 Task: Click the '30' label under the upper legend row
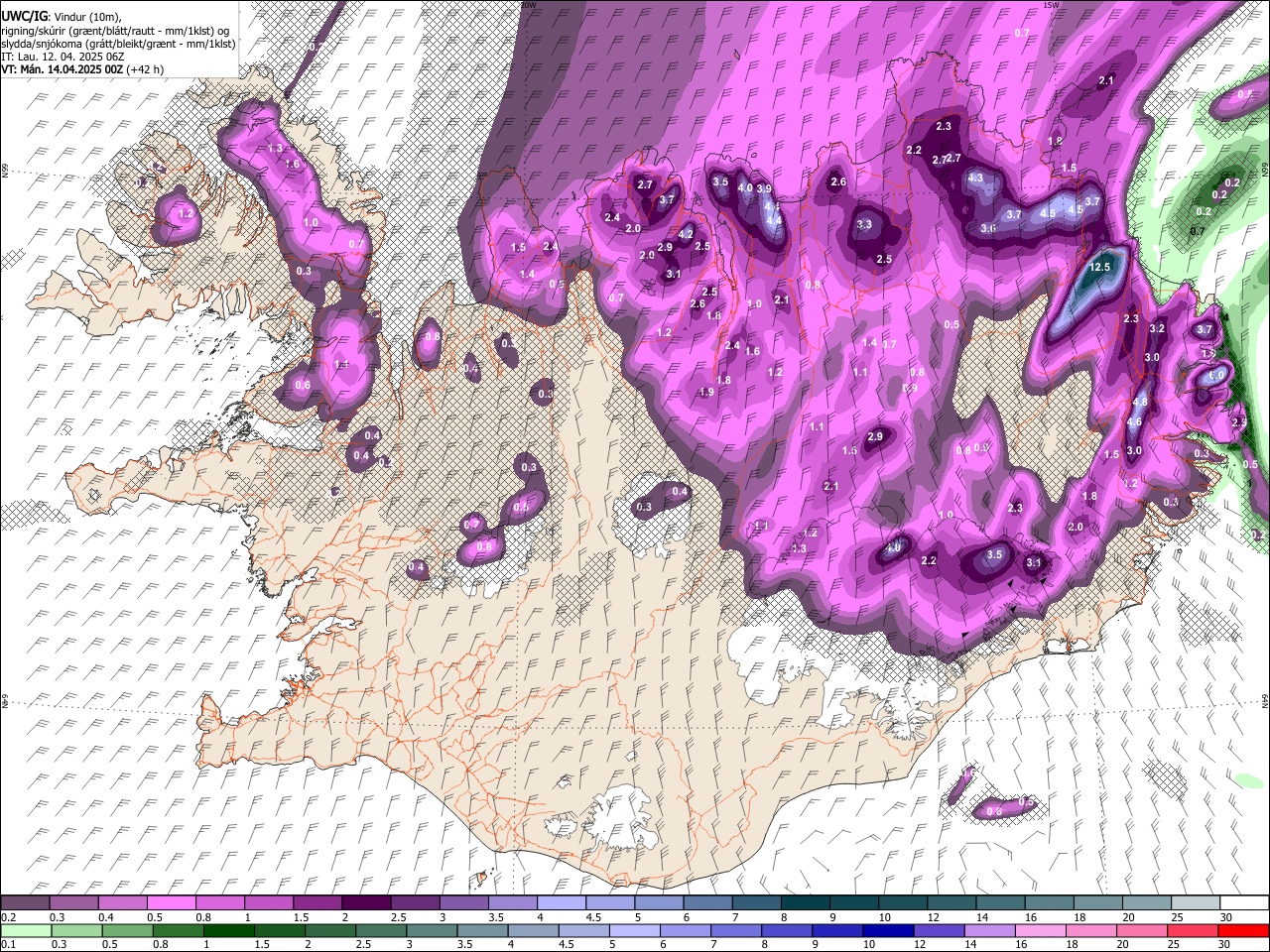click(1225, 917)
